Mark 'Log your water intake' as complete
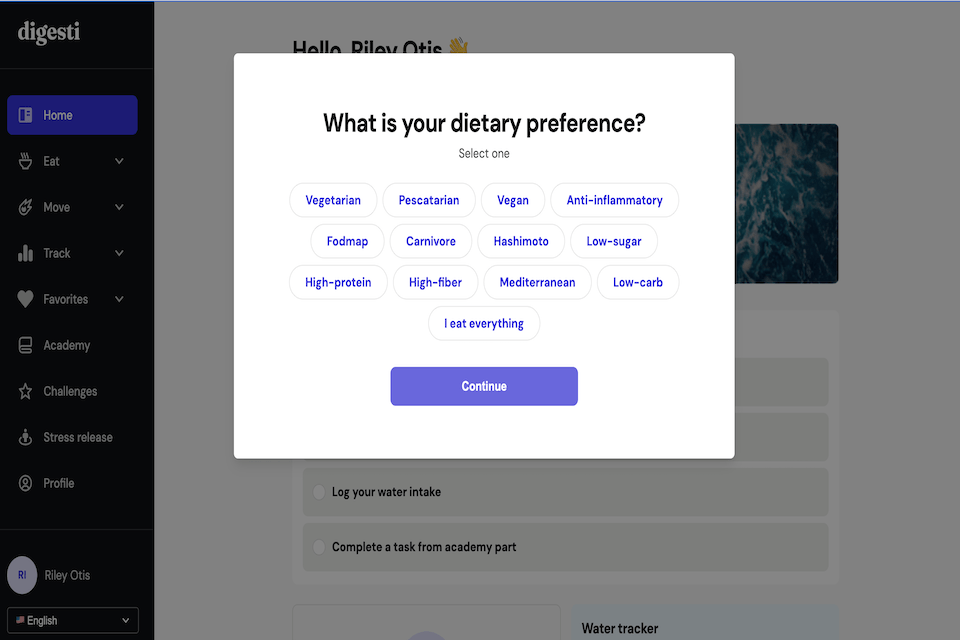Image resolution: width=960 pixels, height=640 pixels. click(x=320, y=492)
